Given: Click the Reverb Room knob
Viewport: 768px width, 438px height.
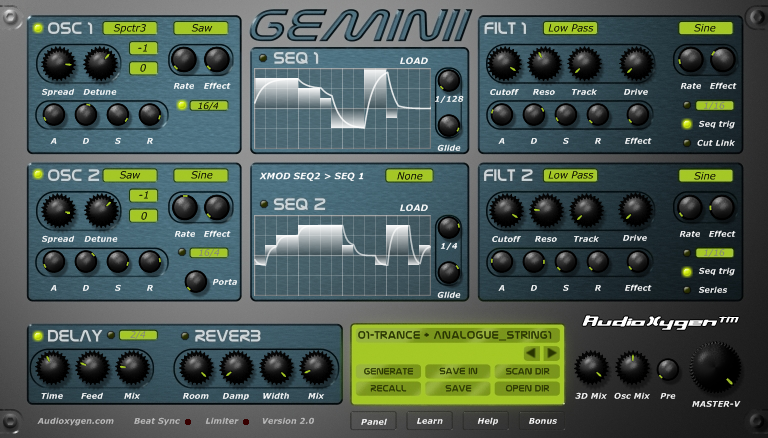Looking at the screenshot, I should [x=196, y=368].
